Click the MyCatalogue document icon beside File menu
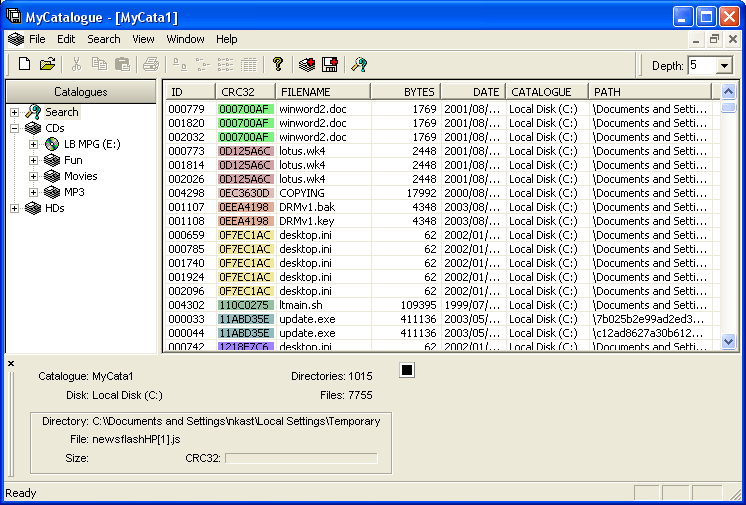Viewport: 746px width, 505px height. tap(16, 39)
